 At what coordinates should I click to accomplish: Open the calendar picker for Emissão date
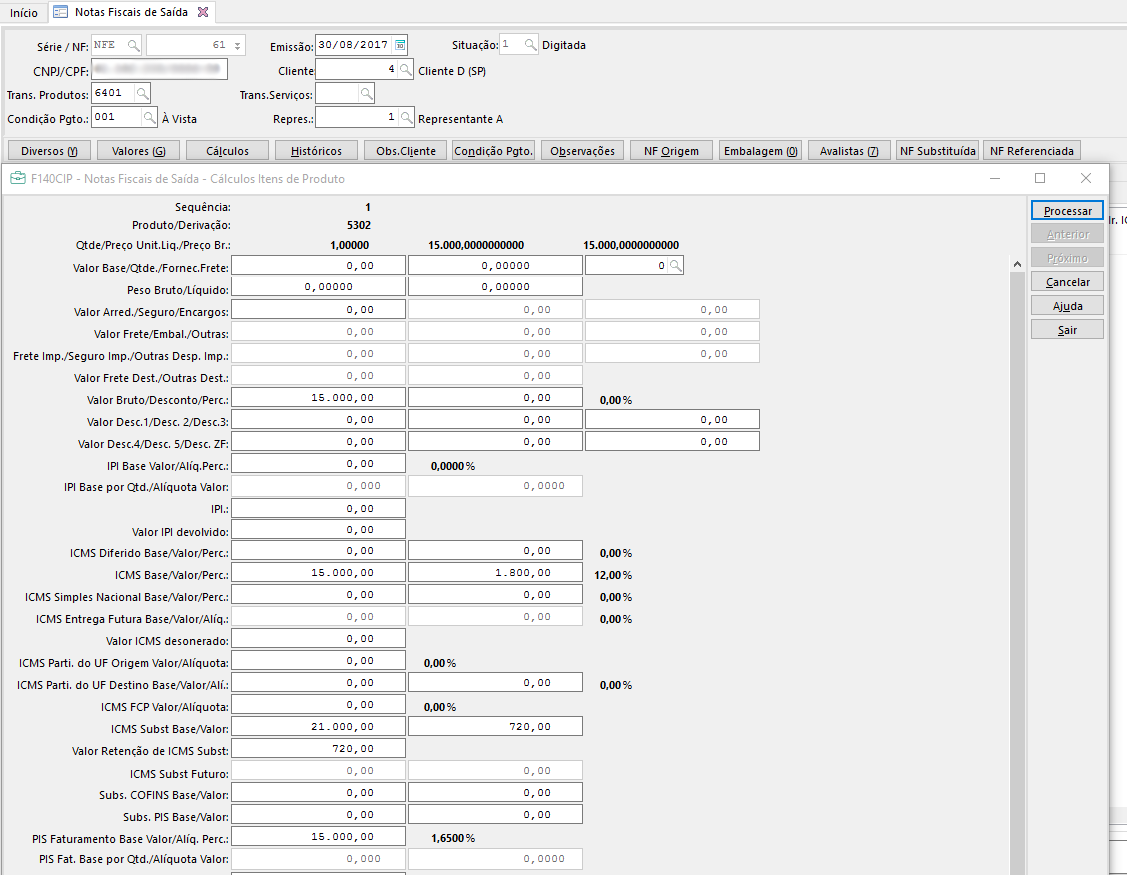point(400,45)
